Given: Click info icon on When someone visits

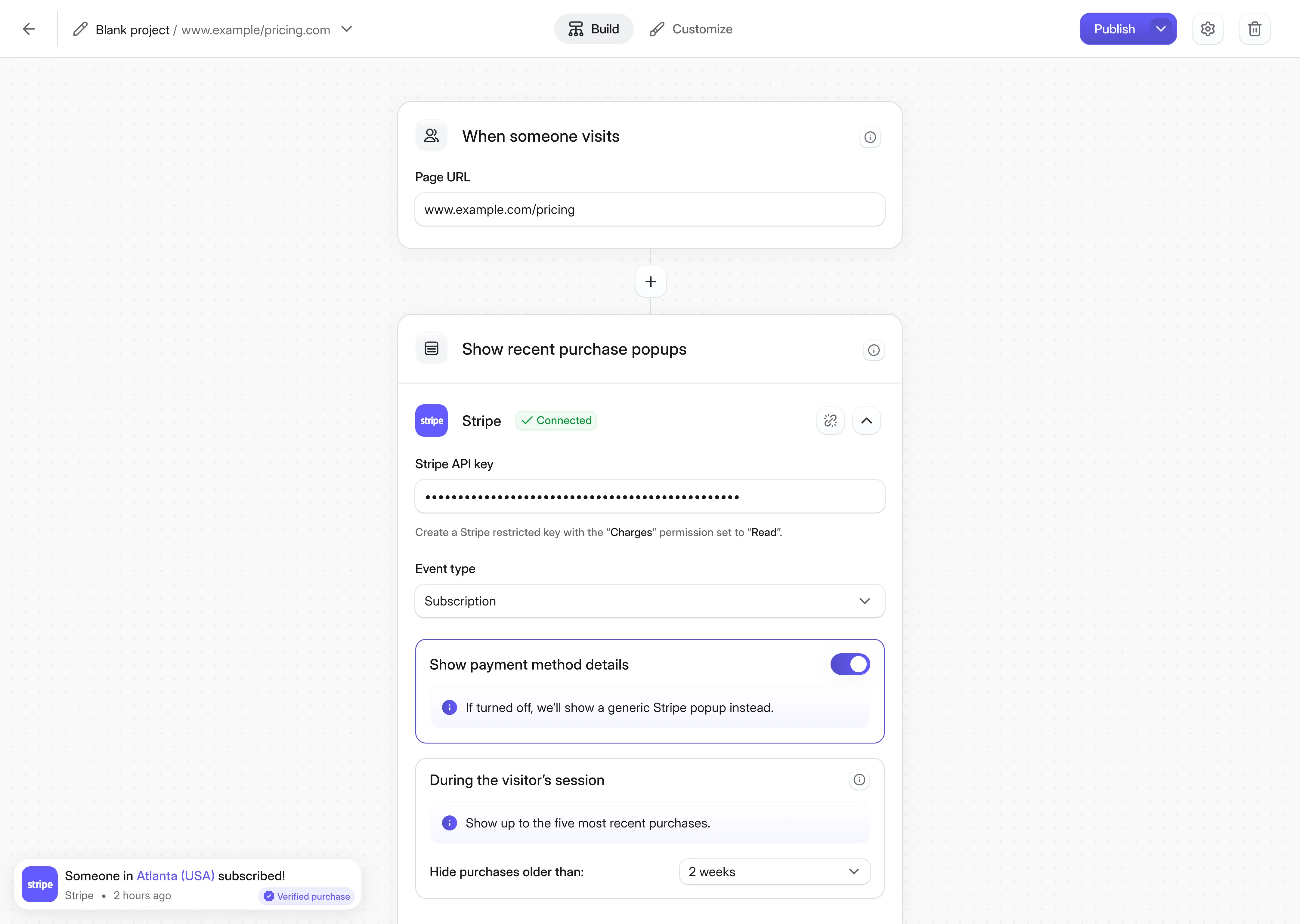Looking at the screenshot, I should tap(870, 137).
